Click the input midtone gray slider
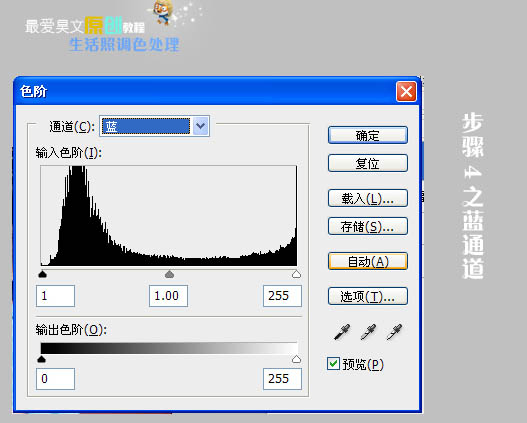The width and height of the screenshot is (527, 423). point(169,274)
